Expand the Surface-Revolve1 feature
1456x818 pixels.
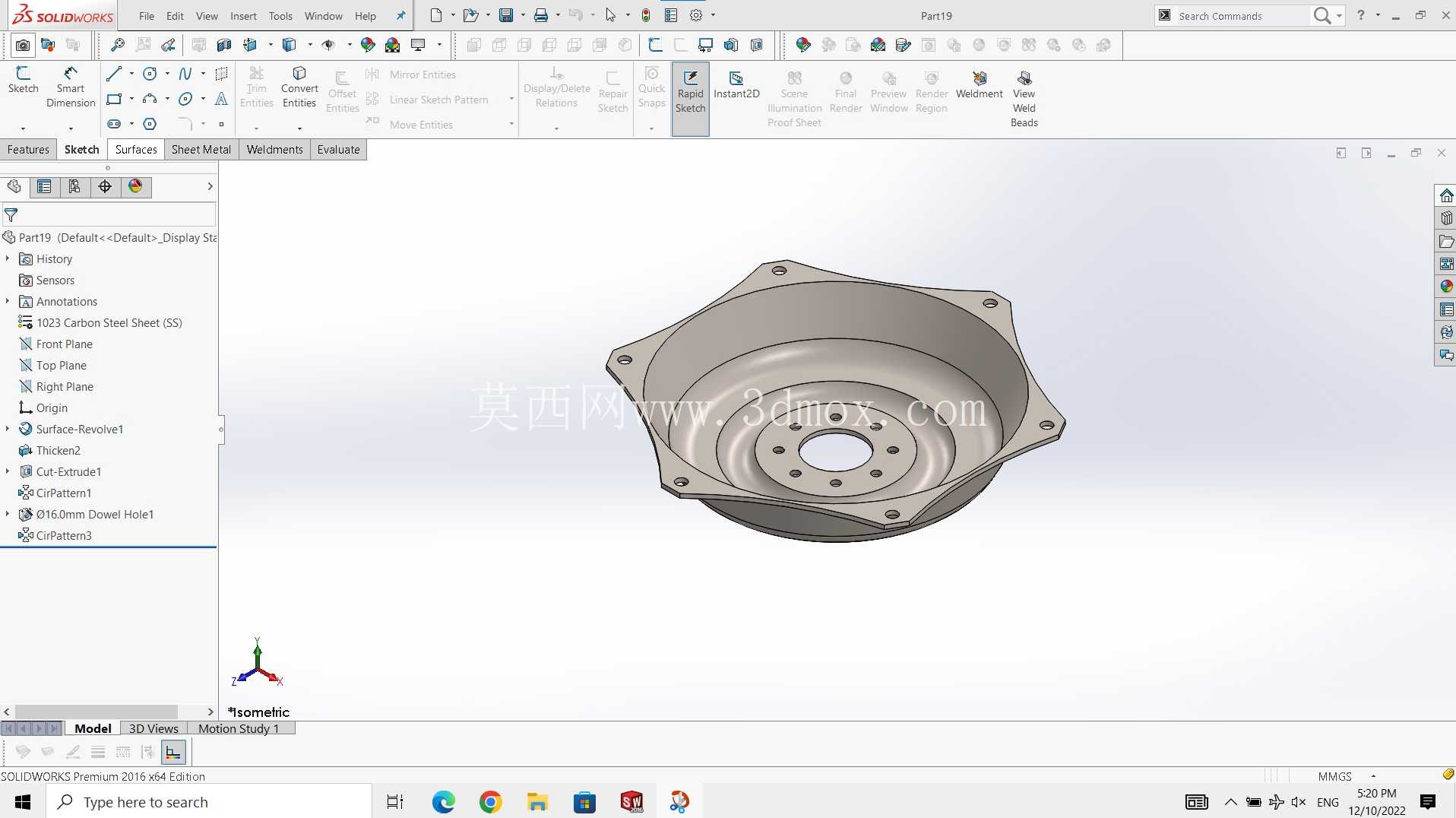8,430
